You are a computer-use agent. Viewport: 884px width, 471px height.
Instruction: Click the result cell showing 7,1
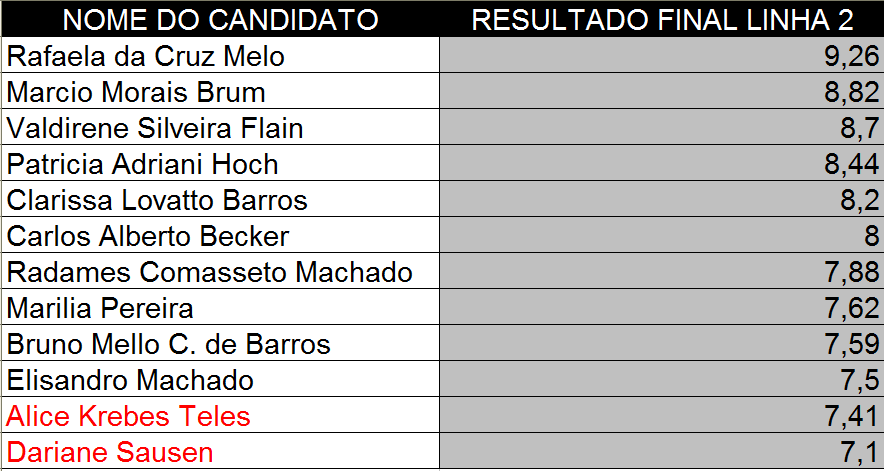click(662, 452)
